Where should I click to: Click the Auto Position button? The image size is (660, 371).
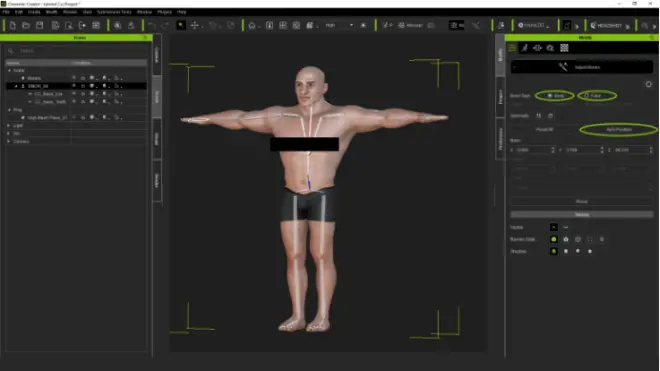[x=619, y=130]
